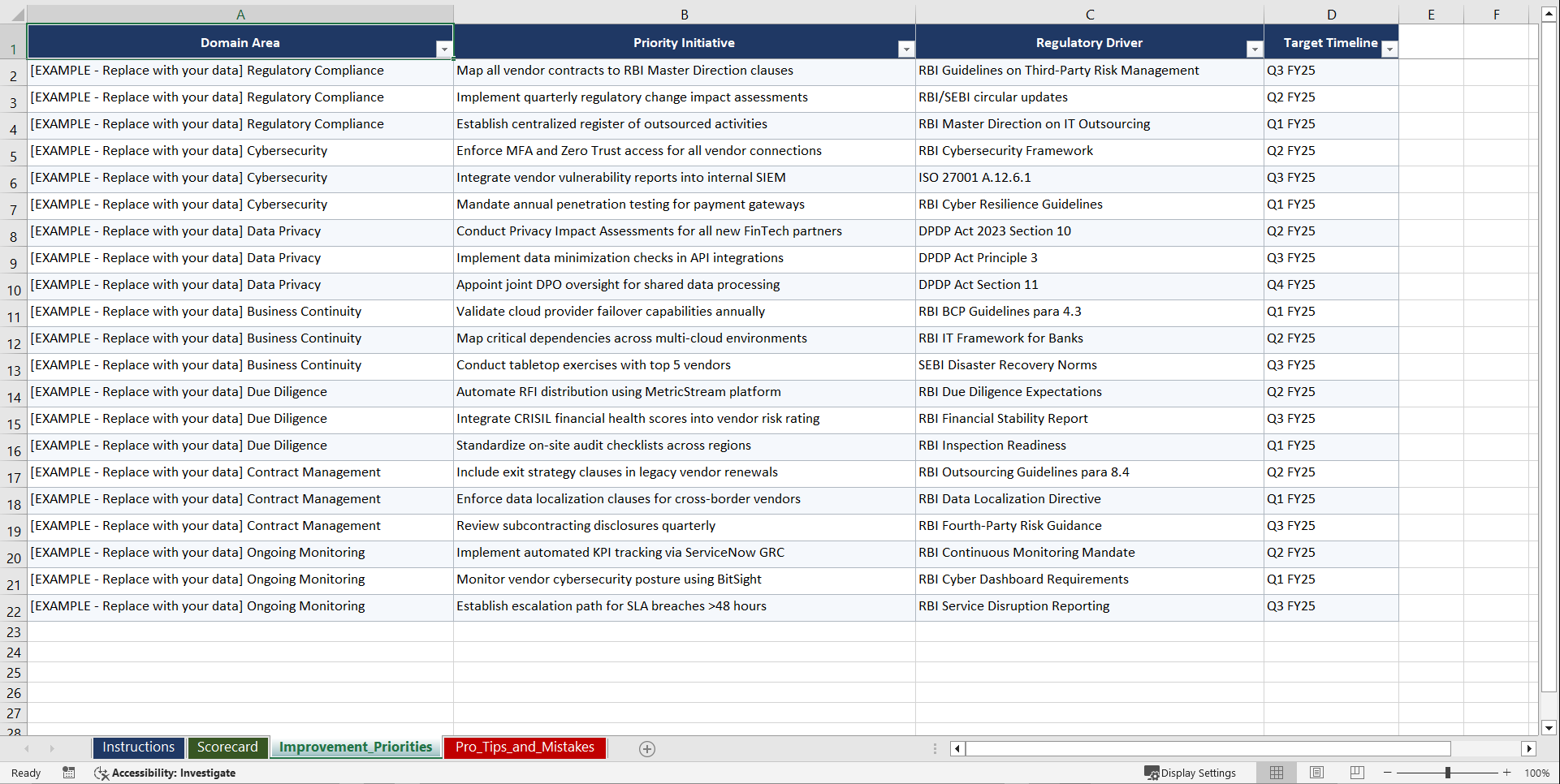The width and height of the screenshot is (1560, 784).
Task: Click the New Sheet plus icon
Action: pyautogui.click(x=646, y=748)
